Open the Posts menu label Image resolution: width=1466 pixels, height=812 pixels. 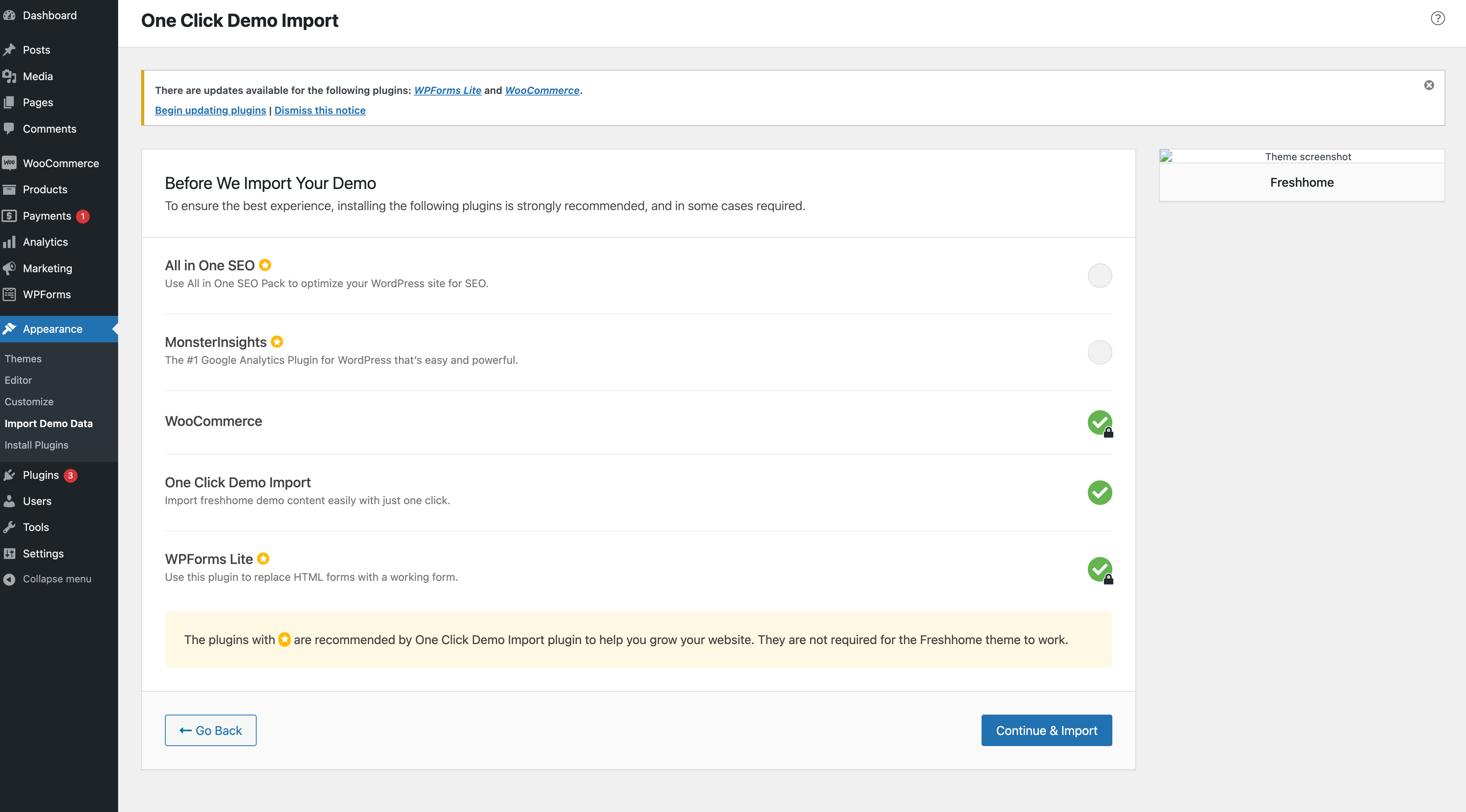[36, 50]
